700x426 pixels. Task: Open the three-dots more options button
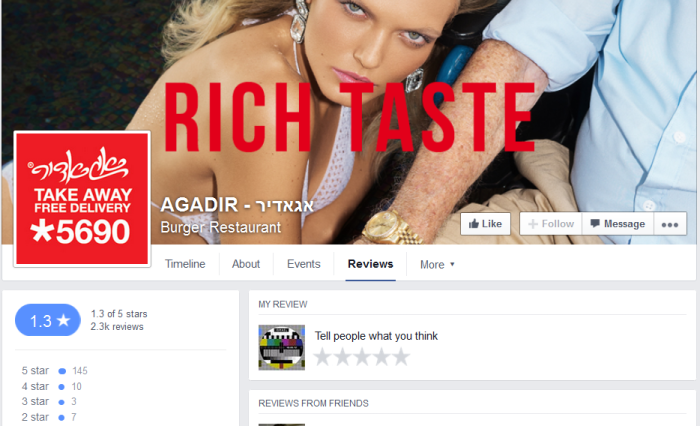click(x=670, y=224)
